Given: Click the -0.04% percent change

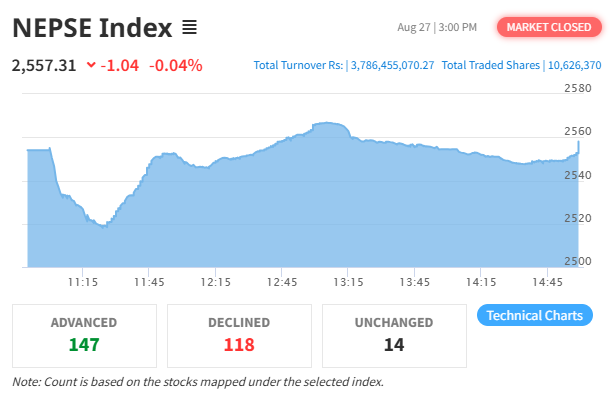Looking at the screenshot, I should click(176, 65).
